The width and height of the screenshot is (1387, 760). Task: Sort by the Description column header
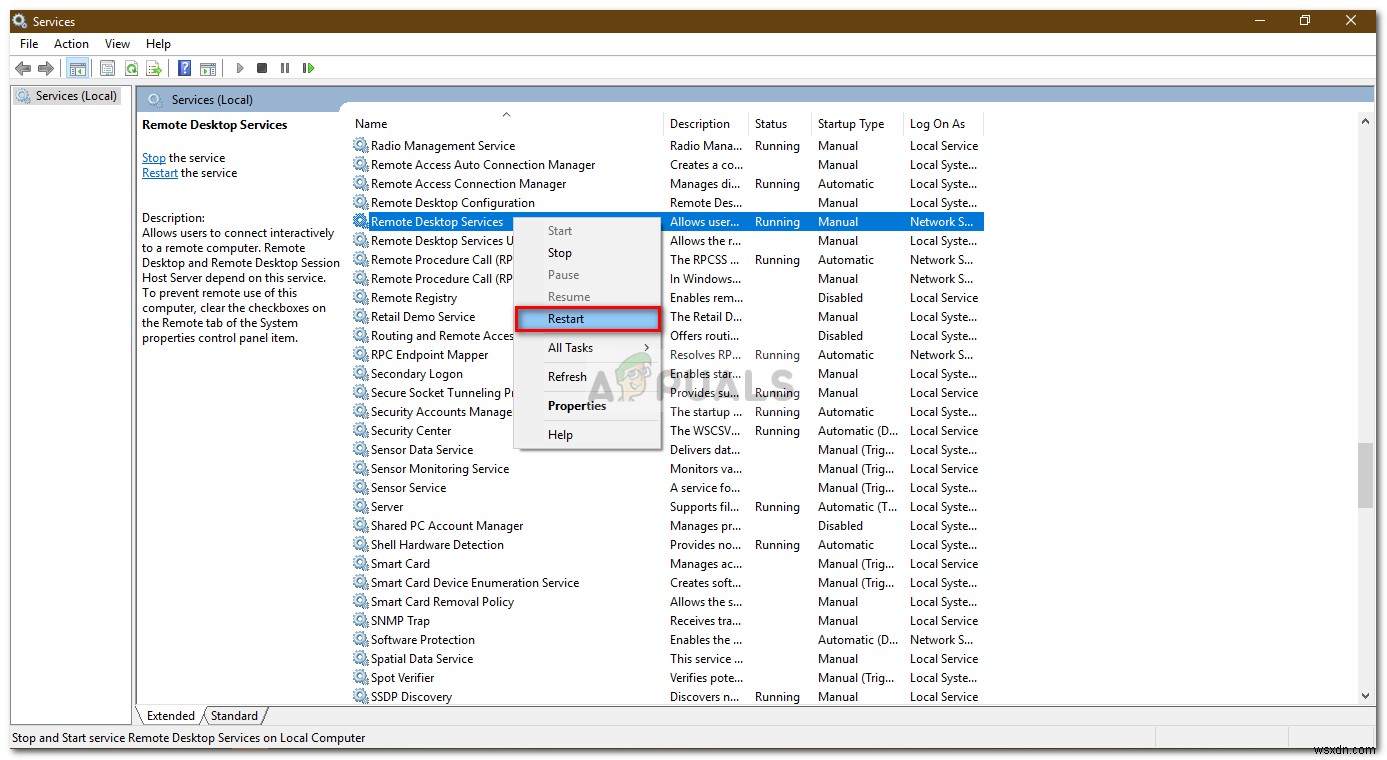706,124
